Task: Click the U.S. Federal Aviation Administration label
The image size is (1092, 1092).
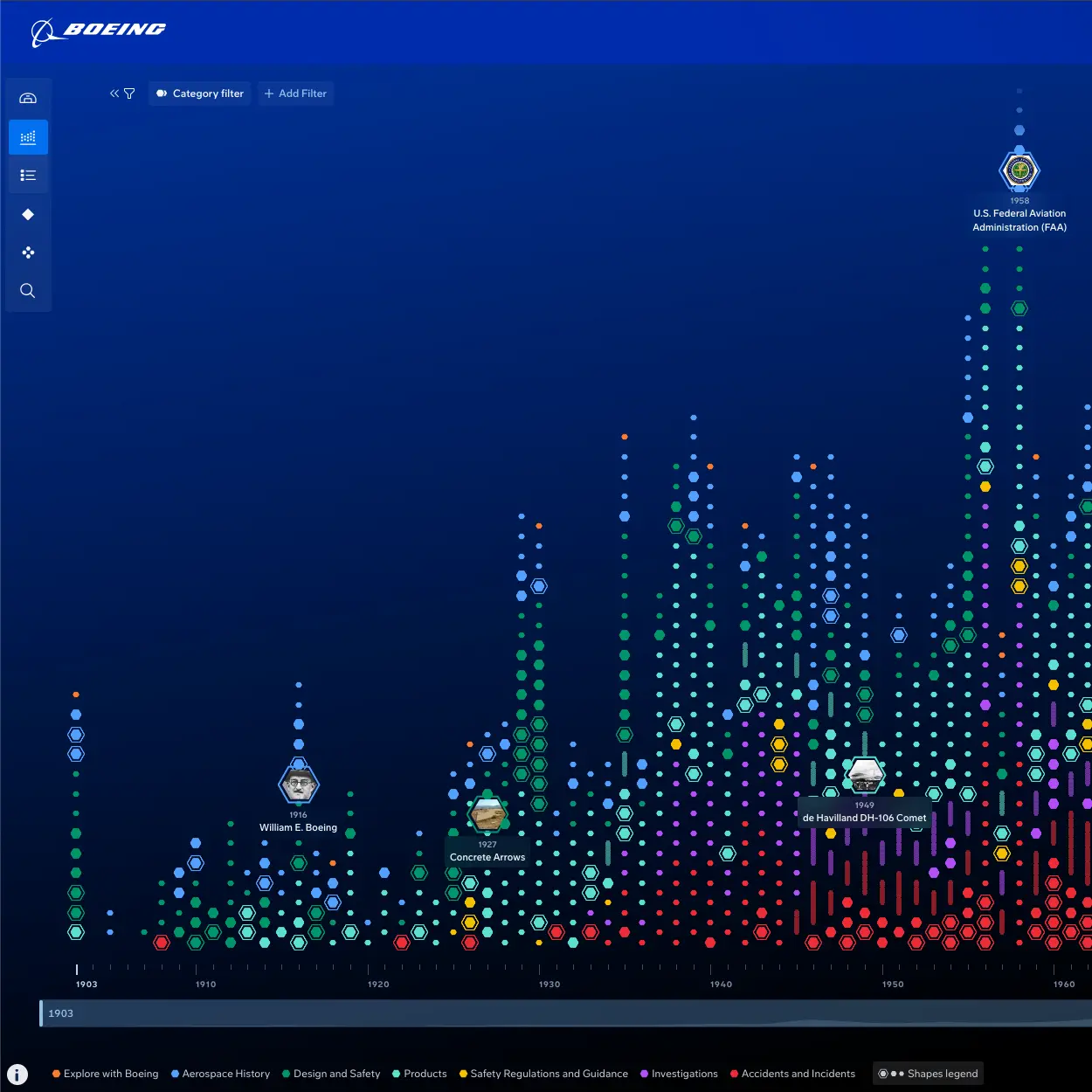Action: [1019, 220]
